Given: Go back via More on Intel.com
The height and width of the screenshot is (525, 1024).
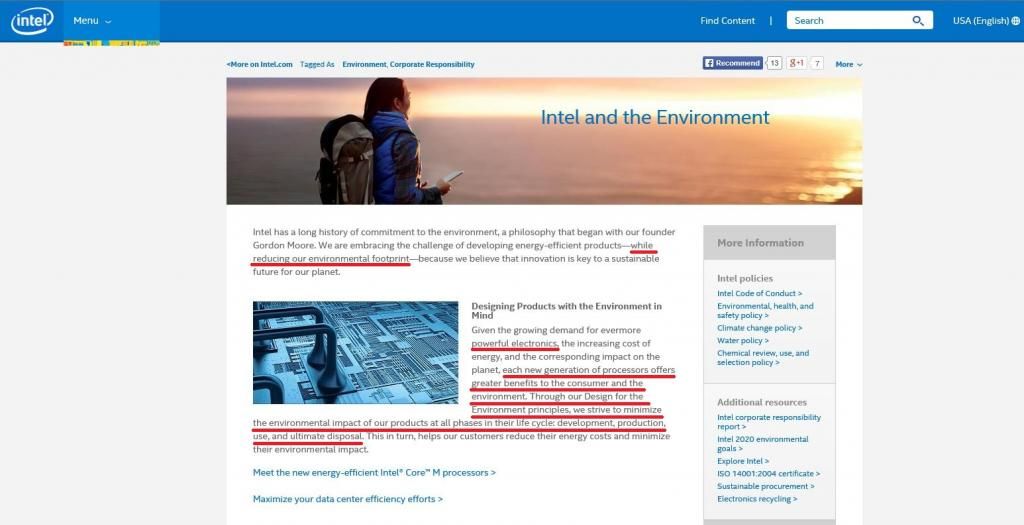Looking at the screenshot, I should pos(259,65).
